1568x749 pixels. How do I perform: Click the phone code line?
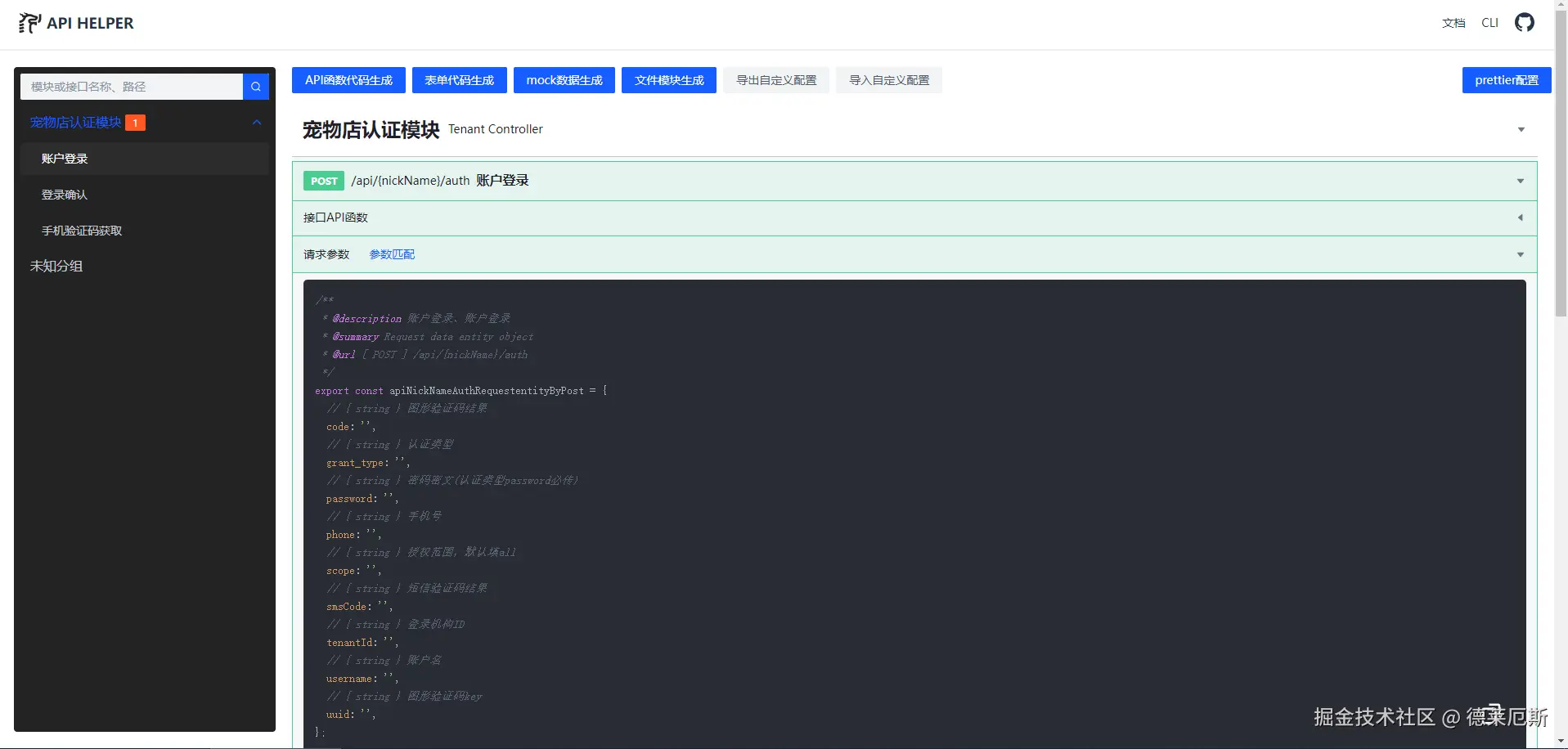(353, 535)
